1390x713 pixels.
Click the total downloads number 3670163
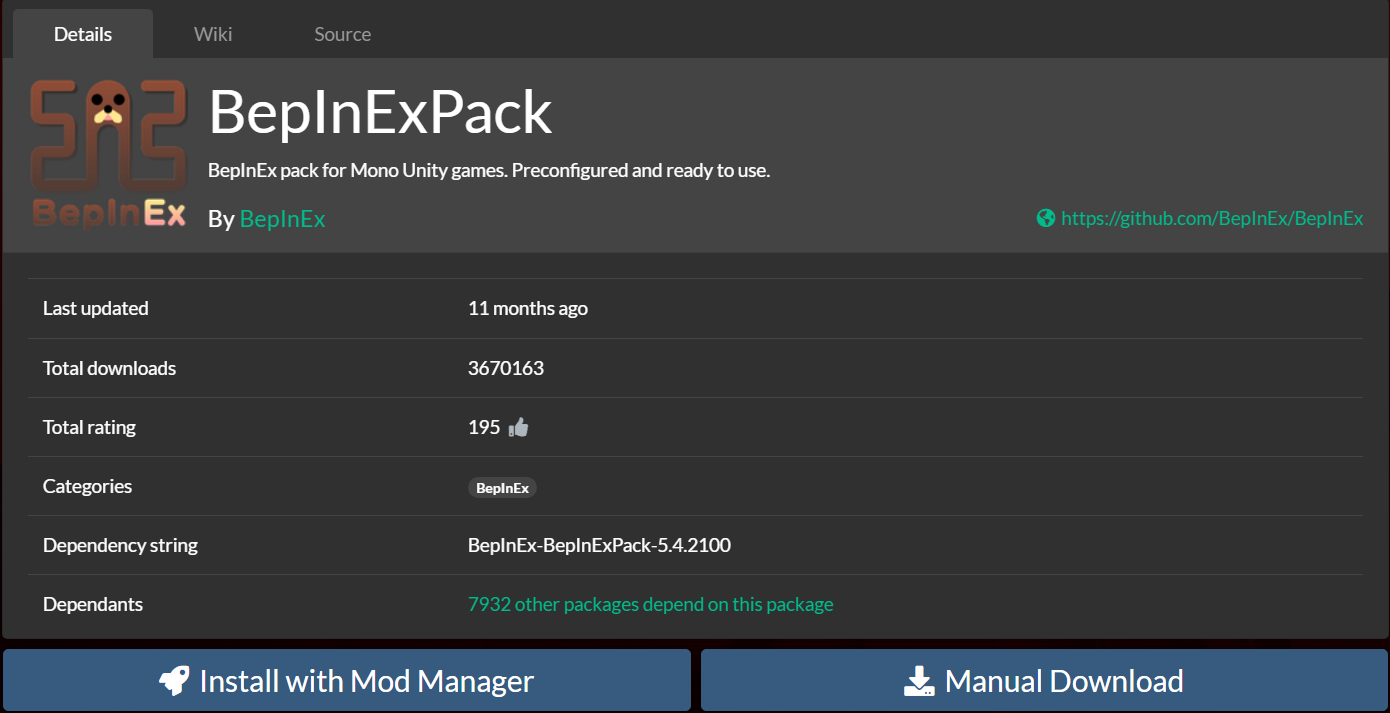(506, 368)
